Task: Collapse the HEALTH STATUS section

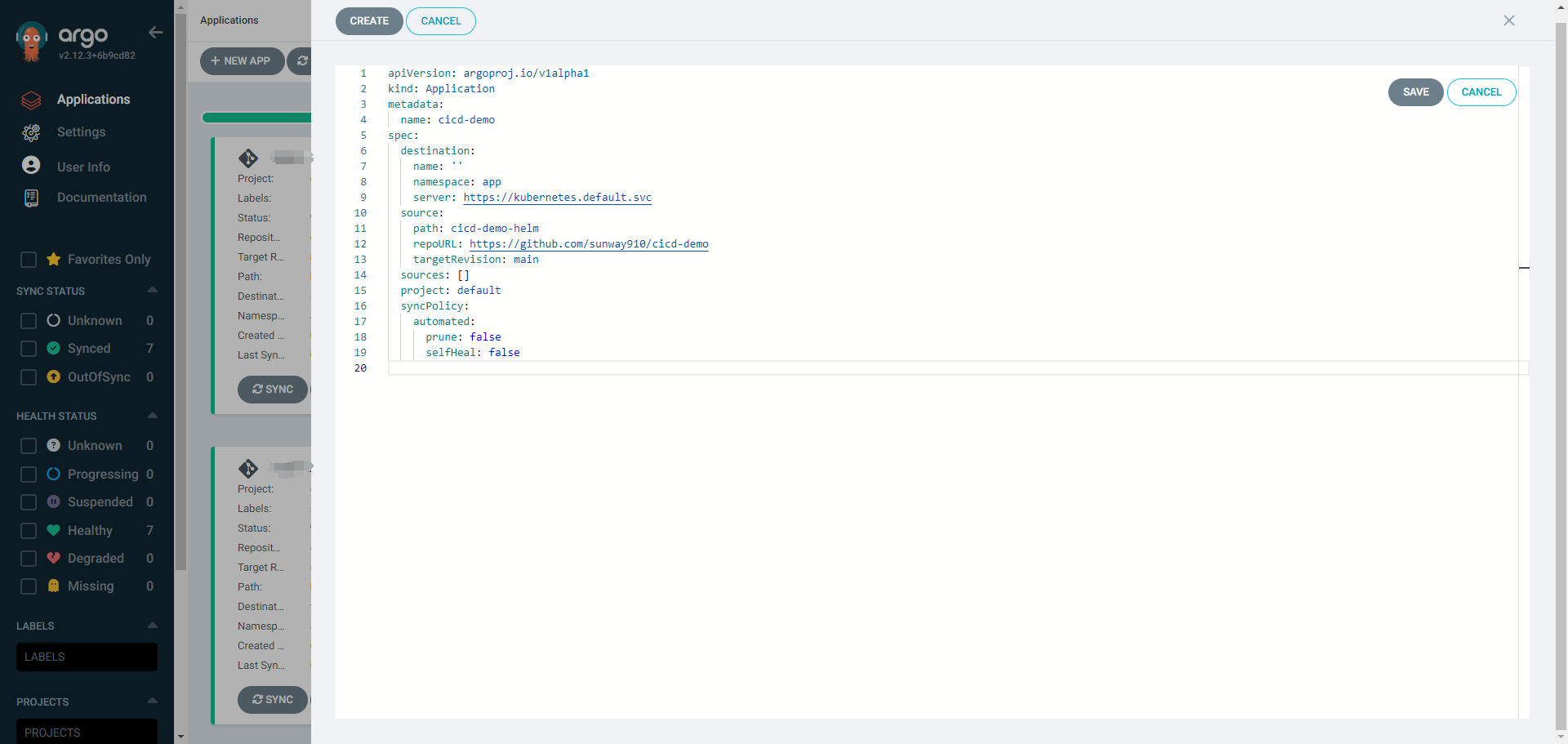Action: (152, 416)
